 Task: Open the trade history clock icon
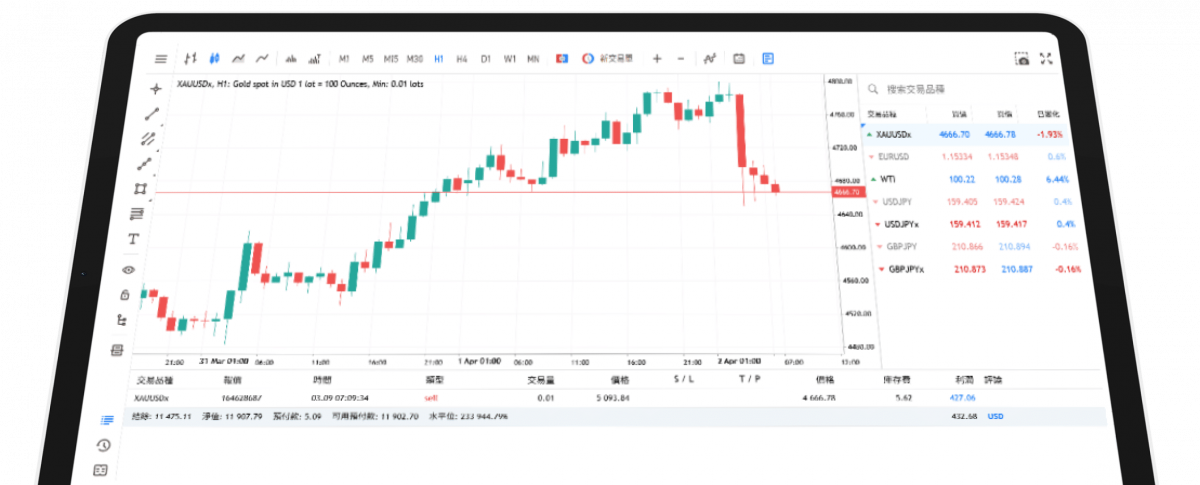click(103, 445)
